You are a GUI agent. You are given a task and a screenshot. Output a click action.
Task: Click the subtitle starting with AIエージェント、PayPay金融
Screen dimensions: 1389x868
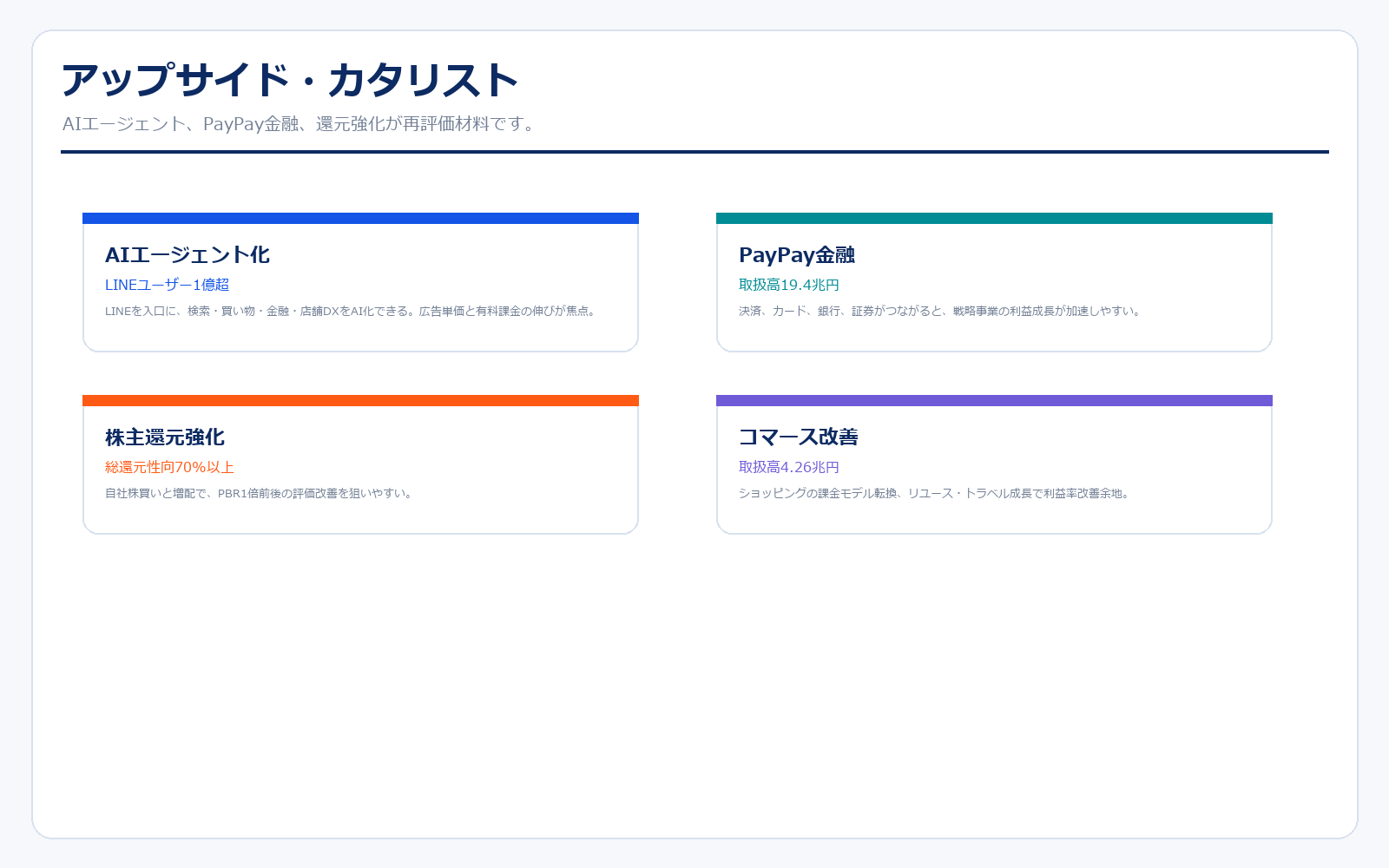point(300,124)
